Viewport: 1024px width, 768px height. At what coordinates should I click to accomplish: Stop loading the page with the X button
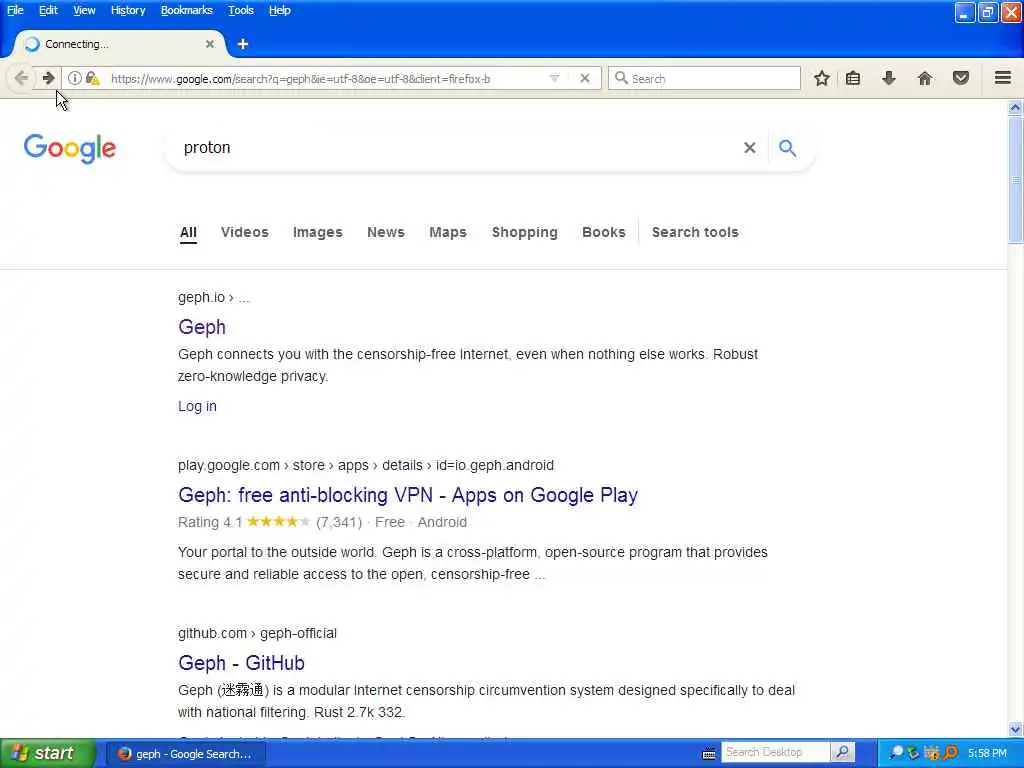[584, 78]
